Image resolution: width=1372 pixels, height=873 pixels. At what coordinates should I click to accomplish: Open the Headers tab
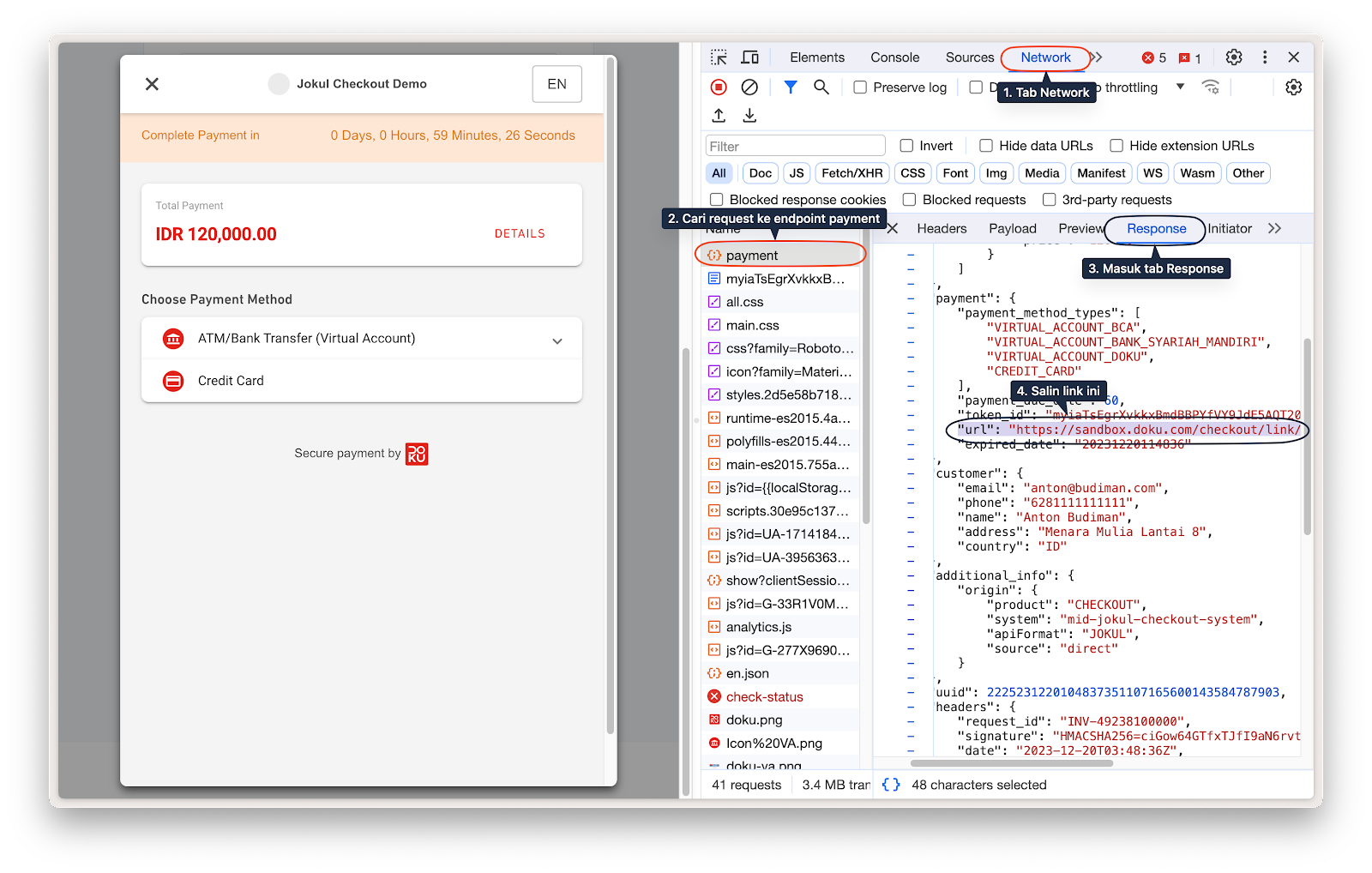[x=942, y=229]
